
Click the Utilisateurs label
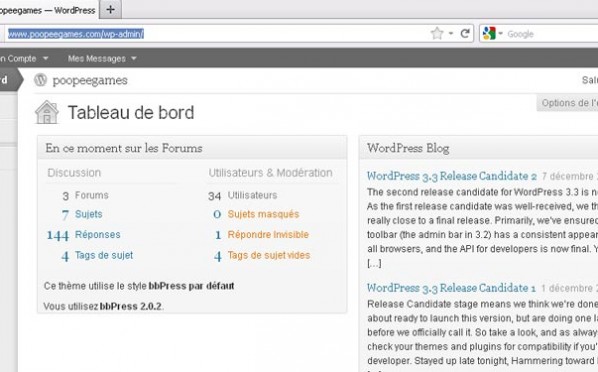252,195
